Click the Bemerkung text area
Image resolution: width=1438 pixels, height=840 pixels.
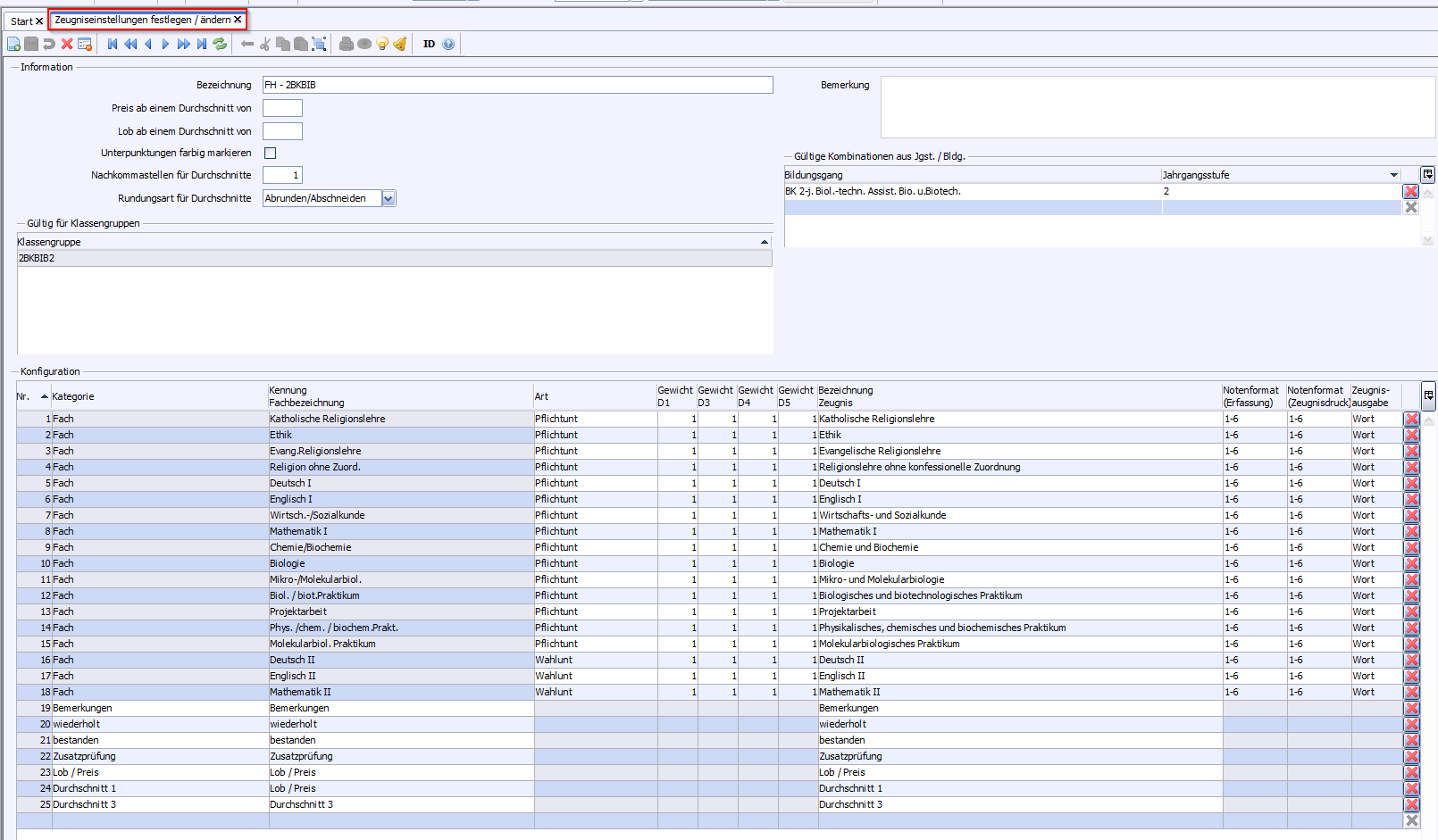1158,107
